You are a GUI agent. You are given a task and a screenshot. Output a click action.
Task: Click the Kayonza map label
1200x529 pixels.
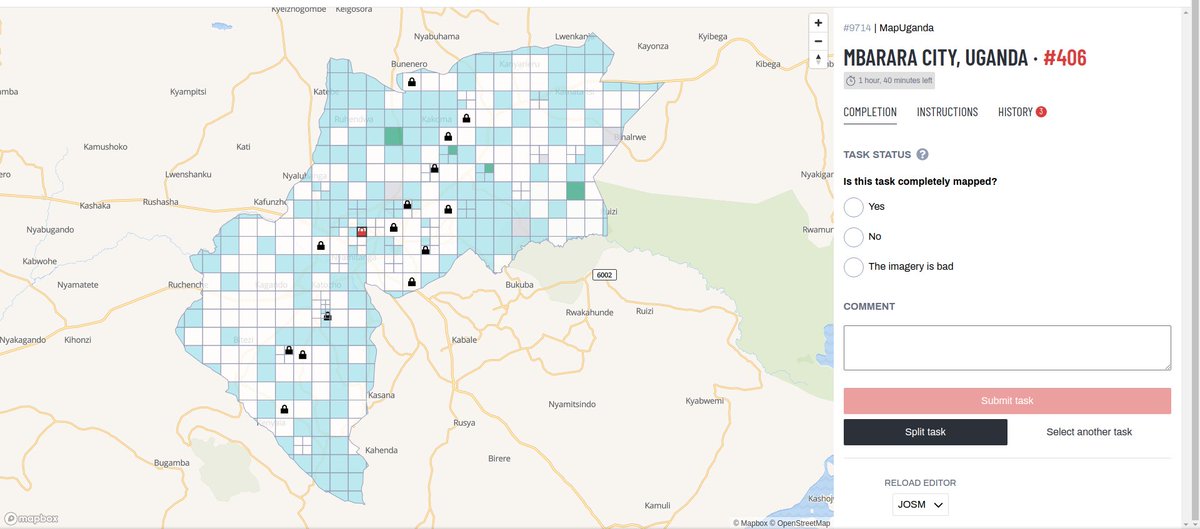point(653,46)
